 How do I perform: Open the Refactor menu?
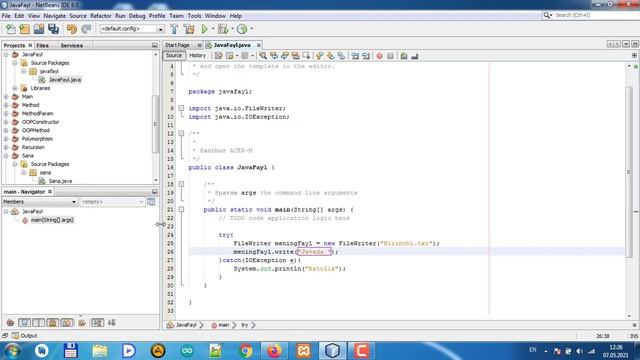[x=101, y=16]
